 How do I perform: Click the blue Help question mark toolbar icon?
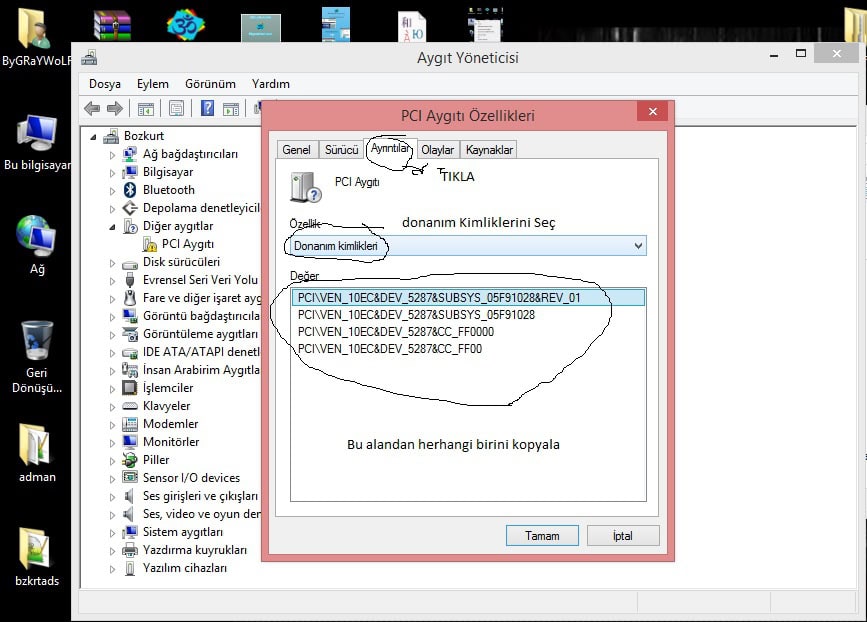[x=207, y=108]
